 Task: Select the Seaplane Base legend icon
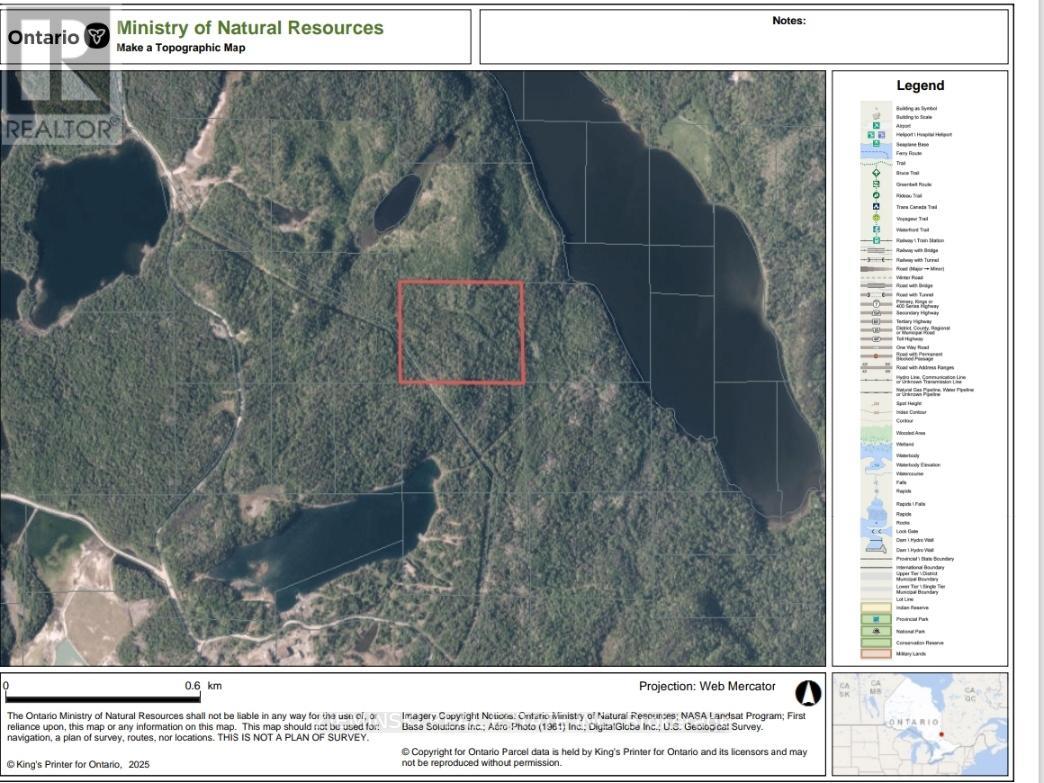[x=876, y=144]
